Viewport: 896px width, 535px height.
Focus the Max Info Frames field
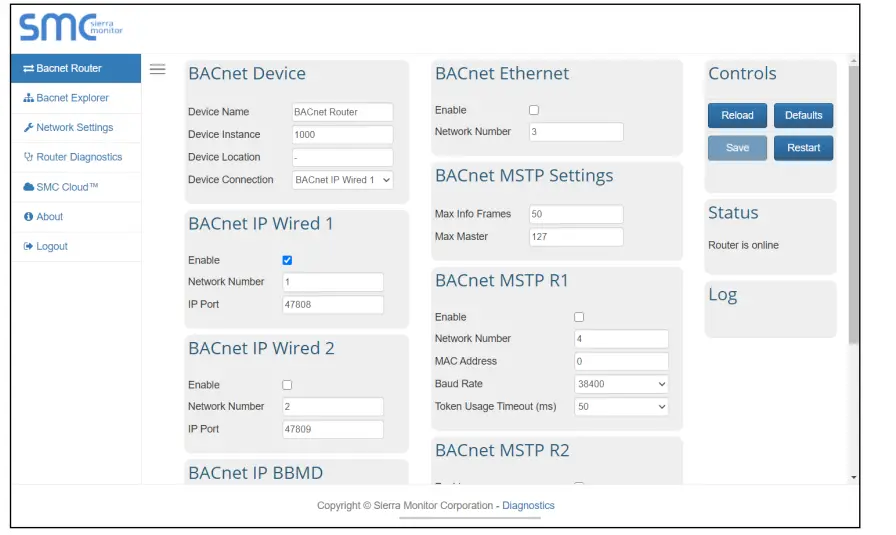576,214
